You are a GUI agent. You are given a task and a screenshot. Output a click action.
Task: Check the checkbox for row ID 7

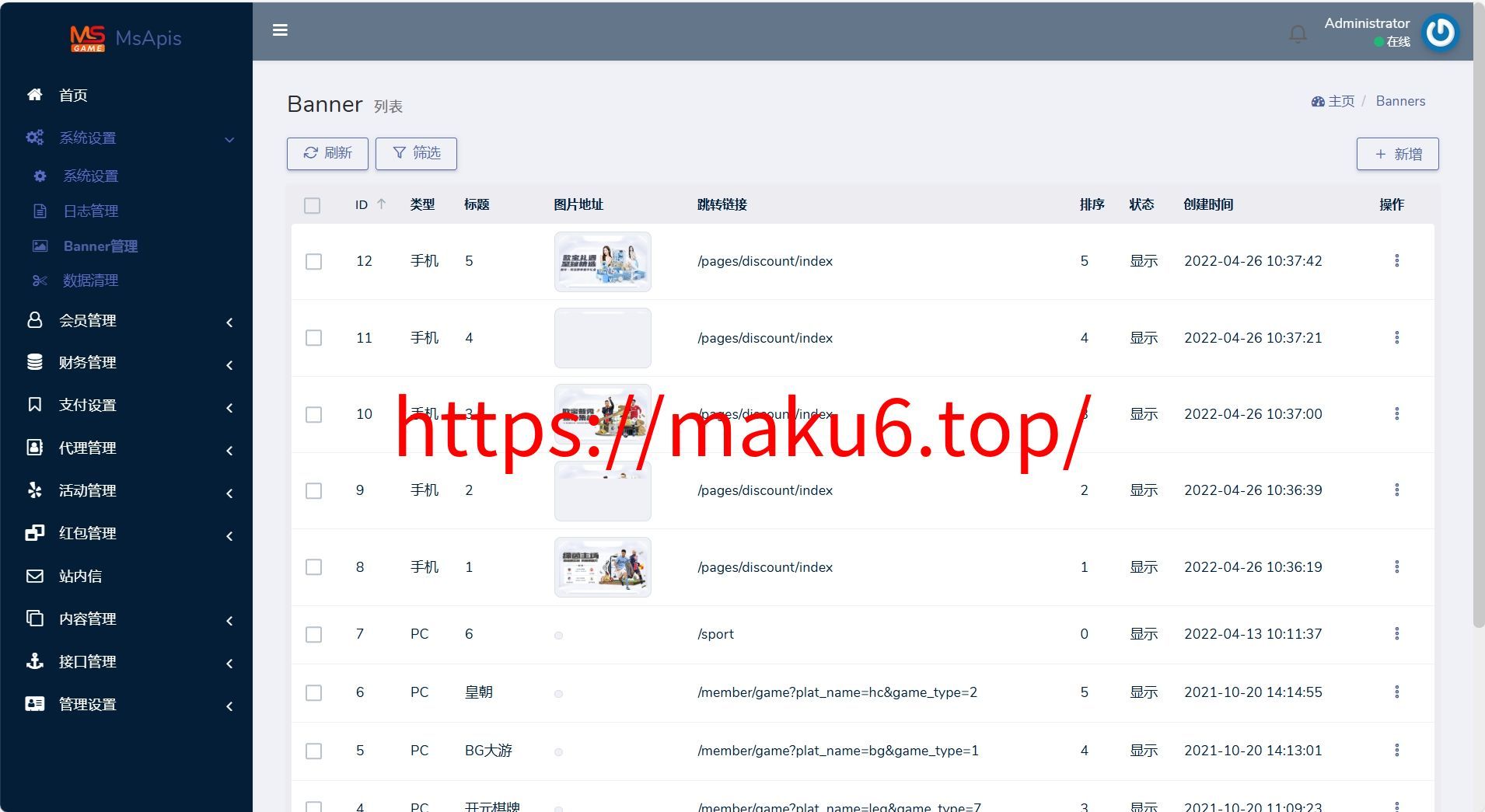pos(313,634)
